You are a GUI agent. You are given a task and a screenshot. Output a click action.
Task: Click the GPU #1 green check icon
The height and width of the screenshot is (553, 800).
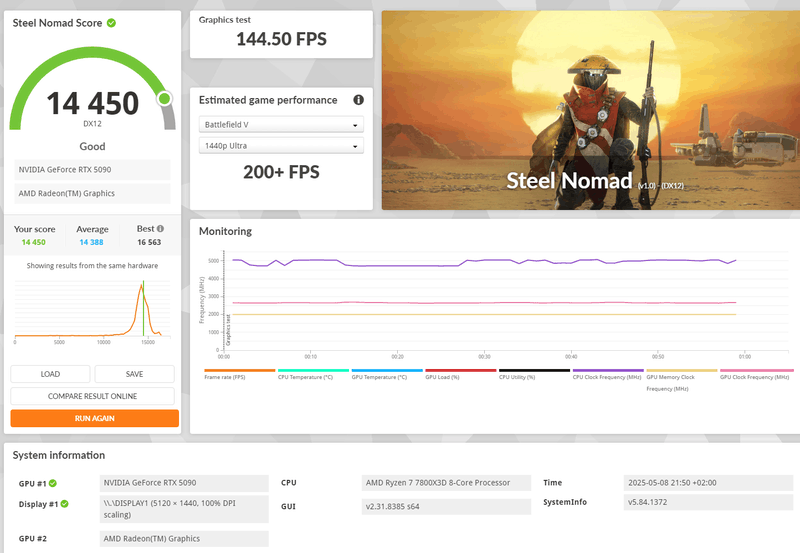click(53, 483)
